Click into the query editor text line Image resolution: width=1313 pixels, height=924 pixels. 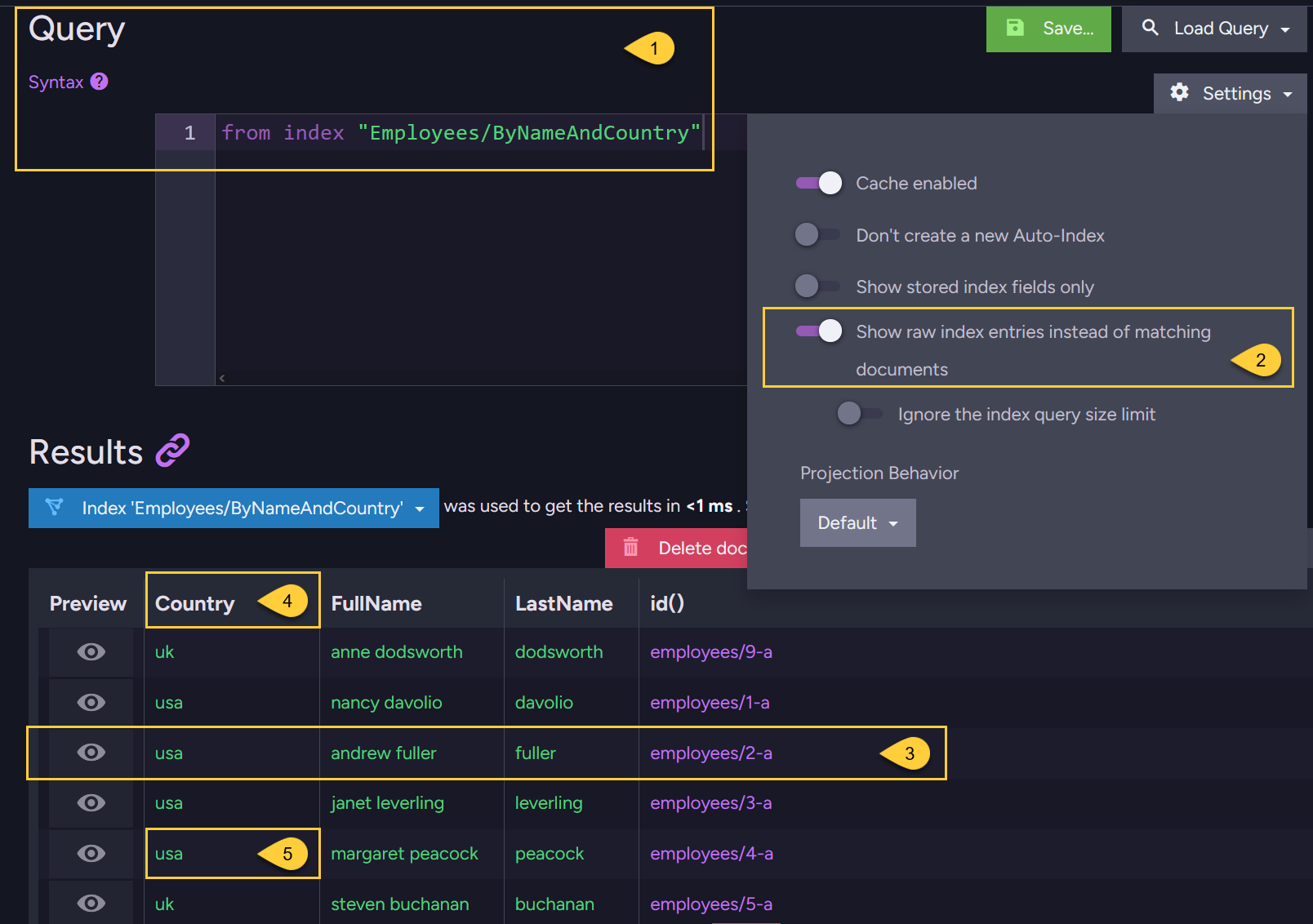[461, 132]
